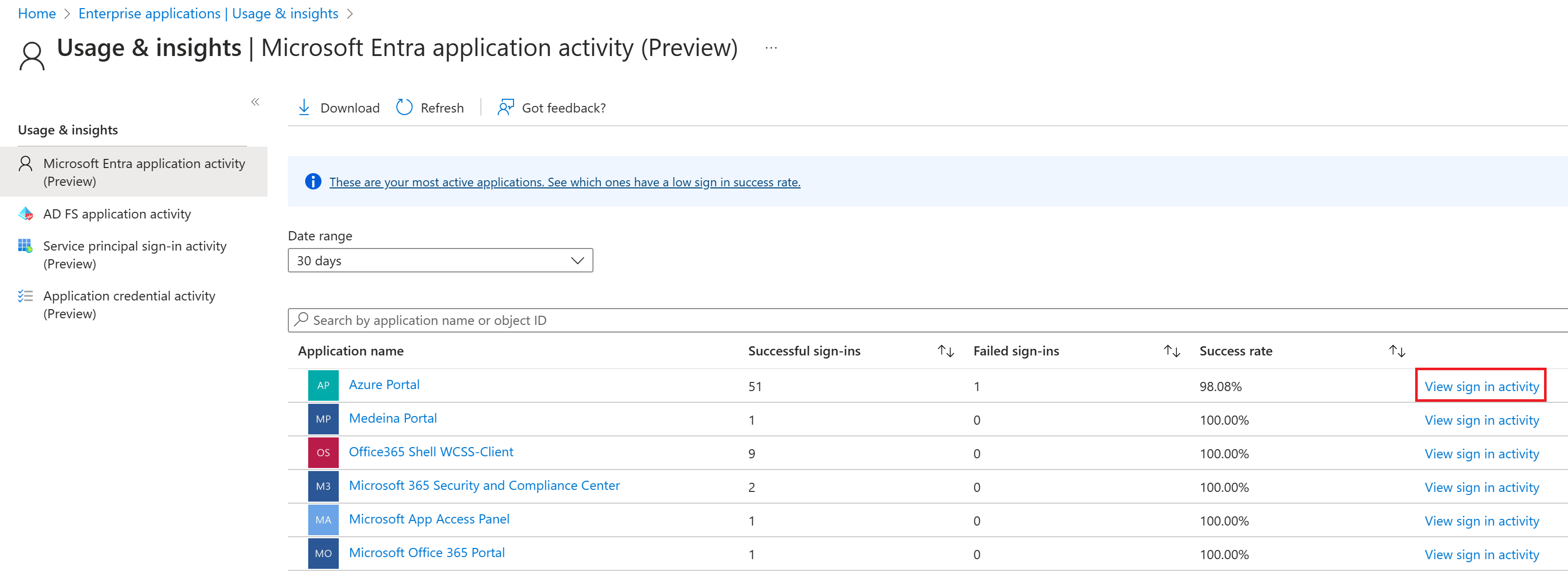Click the Failed sign-ins column header
The height and width of the screenshot is (579, 1568).
point(1016,351)
